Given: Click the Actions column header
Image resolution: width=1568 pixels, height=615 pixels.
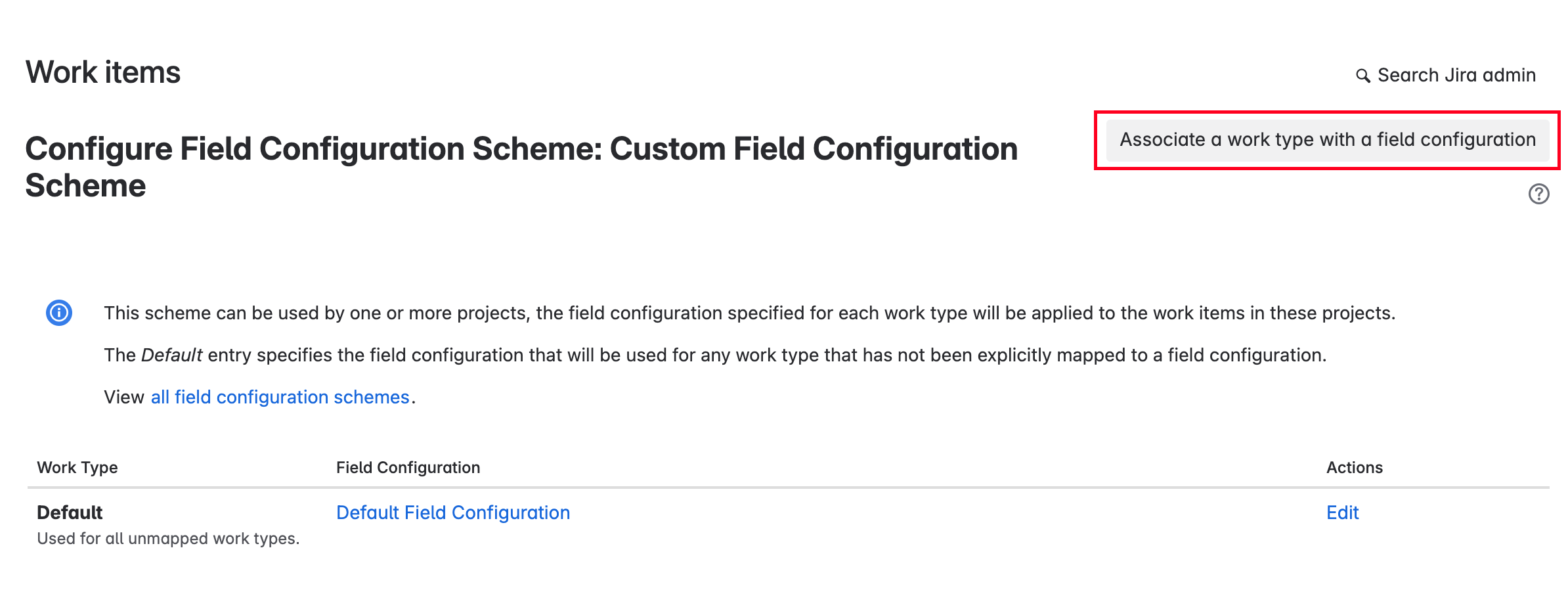Looking at the screenshot, I should click(1354, 468).
